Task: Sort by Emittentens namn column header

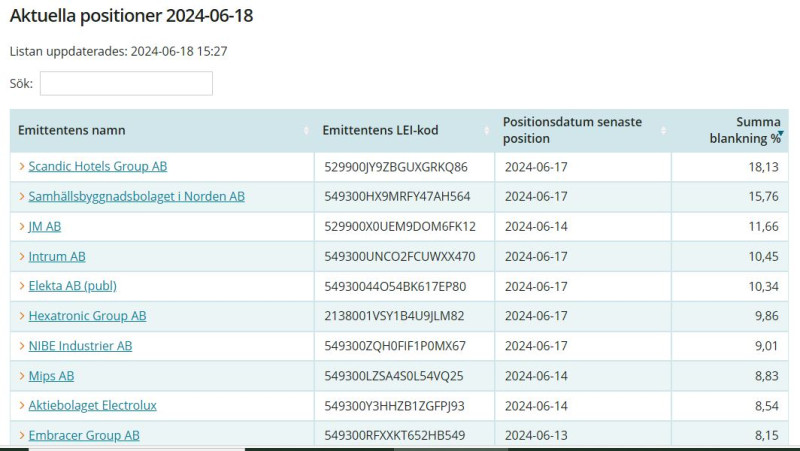Action: (x=162, y=130)
